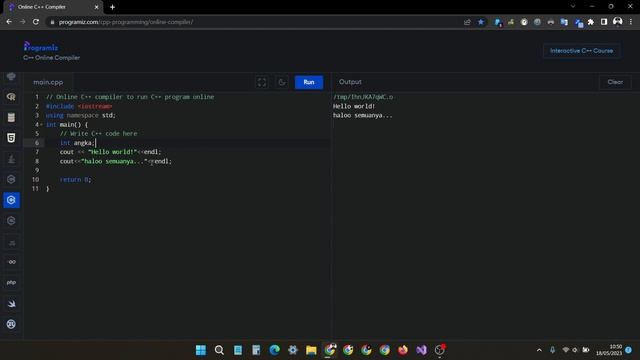Go back in the browser
This screenshot has height=360, width=640.
click(9, 22)
